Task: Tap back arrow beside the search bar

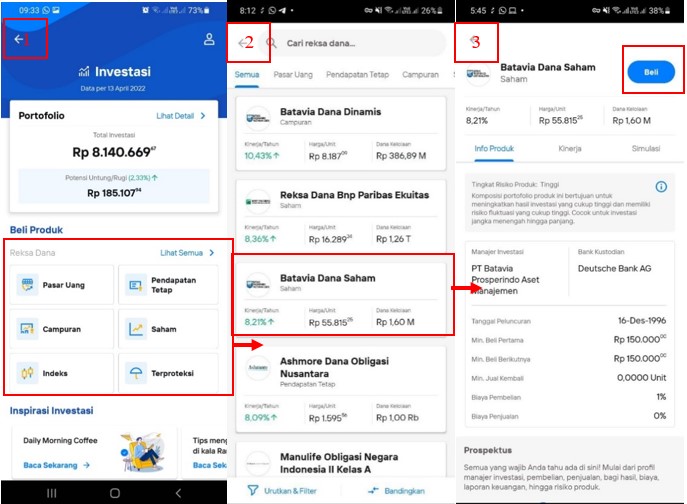Action: click(x=242, y=43)
